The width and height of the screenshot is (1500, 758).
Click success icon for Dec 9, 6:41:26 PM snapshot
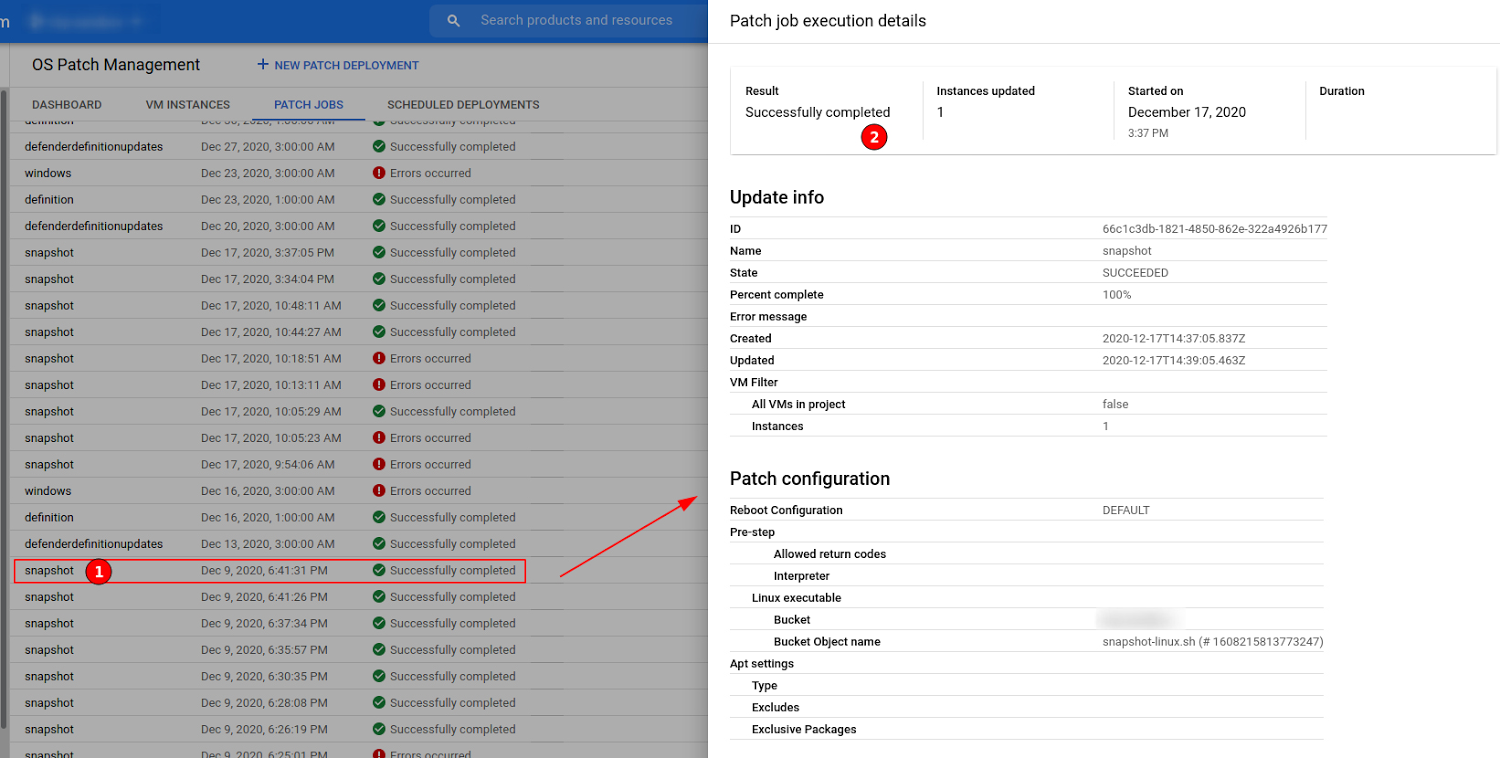379,597
